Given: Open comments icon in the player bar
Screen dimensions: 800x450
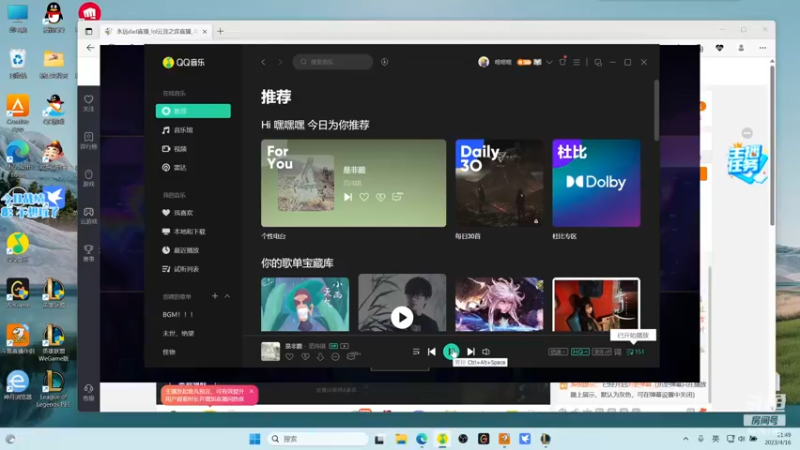Looking at the screenshot, I should [x=353, y=356].
